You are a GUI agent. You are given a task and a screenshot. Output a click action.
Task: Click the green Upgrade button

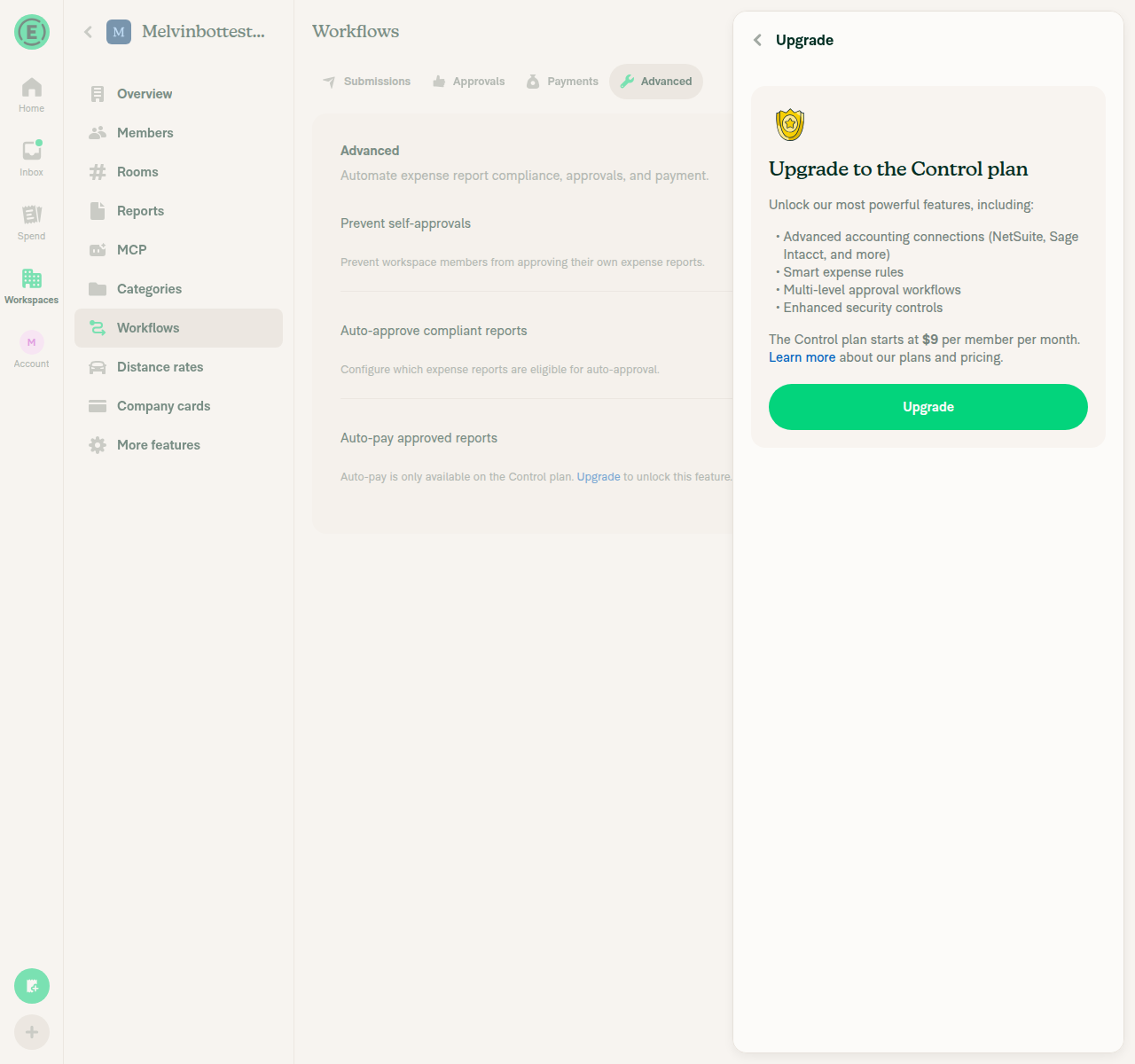pyautogui.click(x=928, y=407)
